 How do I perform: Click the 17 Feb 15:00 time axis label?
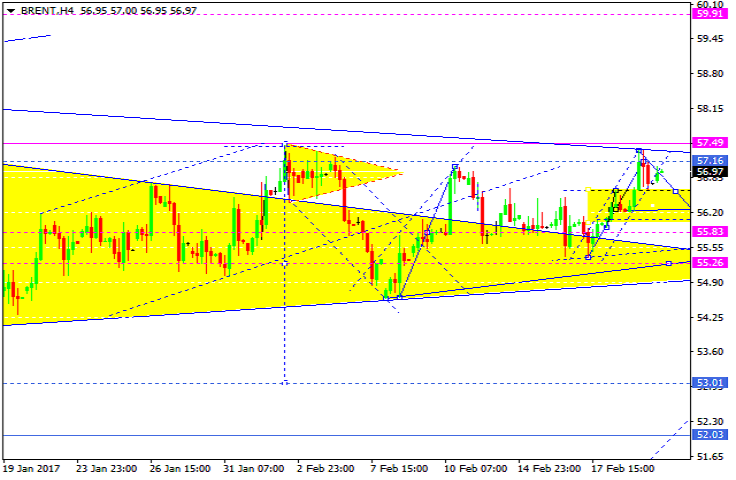(621, 469)
